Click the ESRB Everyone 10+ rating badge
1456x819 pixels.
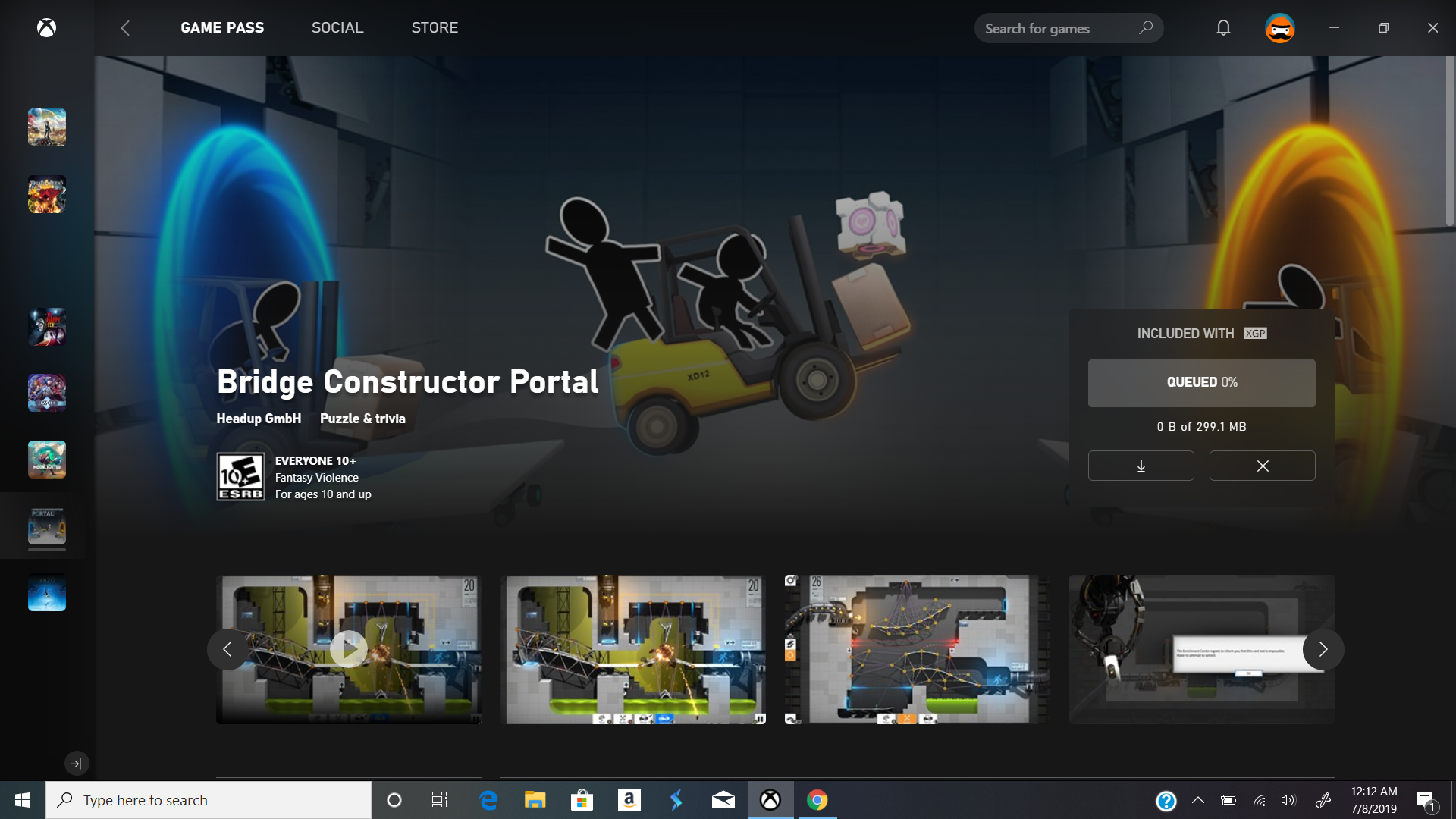tap(240, 477)
